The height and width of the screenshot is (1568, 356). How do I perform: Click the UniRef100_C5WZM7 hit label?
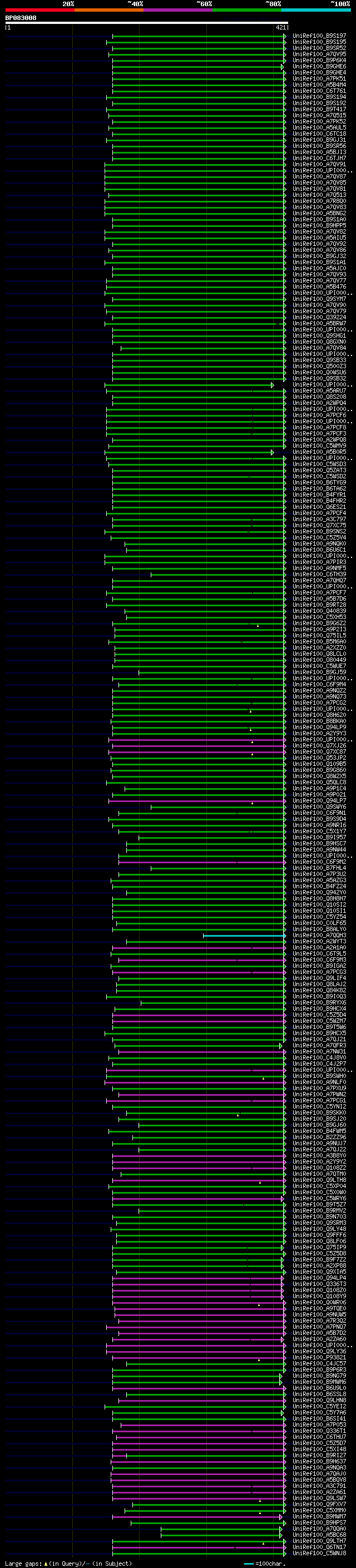coord(319,1021)
